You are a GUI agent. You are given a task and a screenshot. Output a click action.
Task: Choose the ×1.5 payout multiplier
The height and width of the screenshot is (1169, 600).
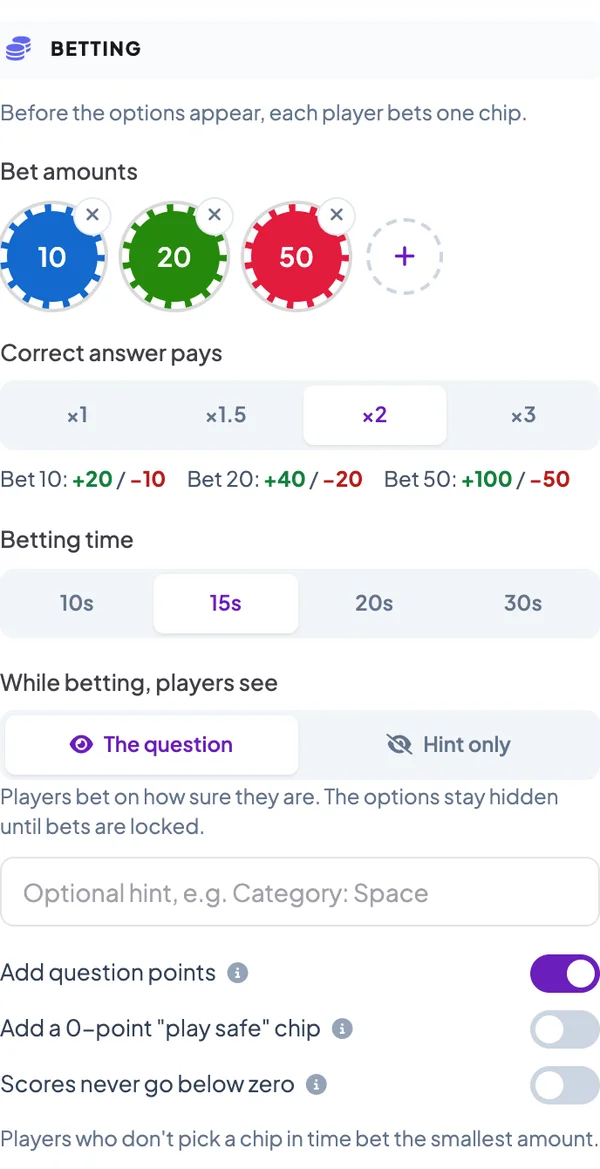point(226,415)
